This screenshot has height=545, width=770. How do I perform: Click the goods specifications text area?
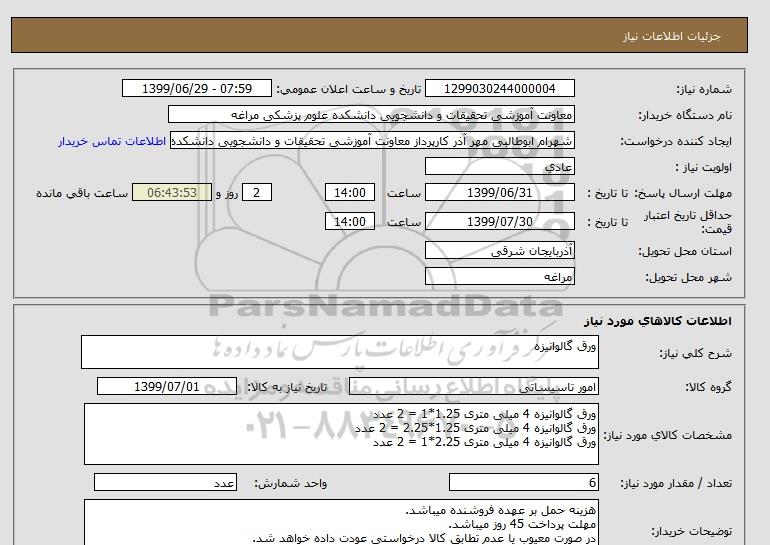[x=341, y=434]
